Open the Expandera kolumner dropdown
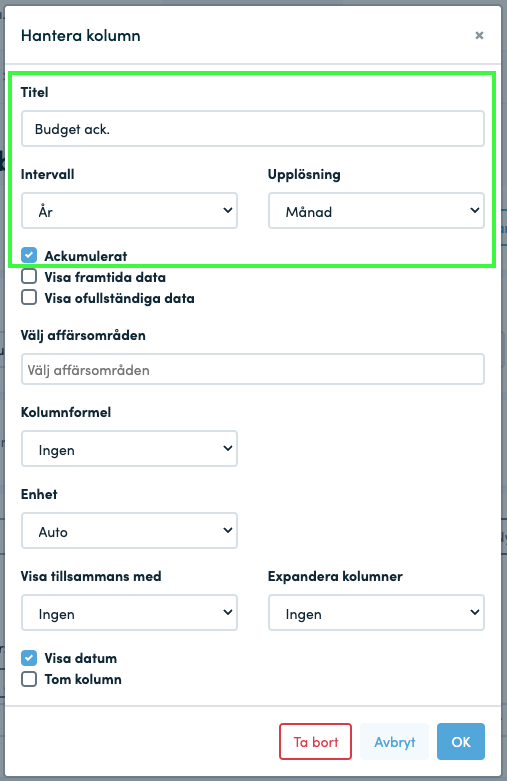Screen dimensions: 507x781 click(x=376, y=613)
